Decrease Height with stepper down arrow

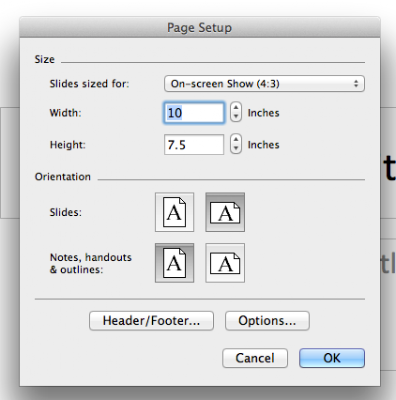236,149
